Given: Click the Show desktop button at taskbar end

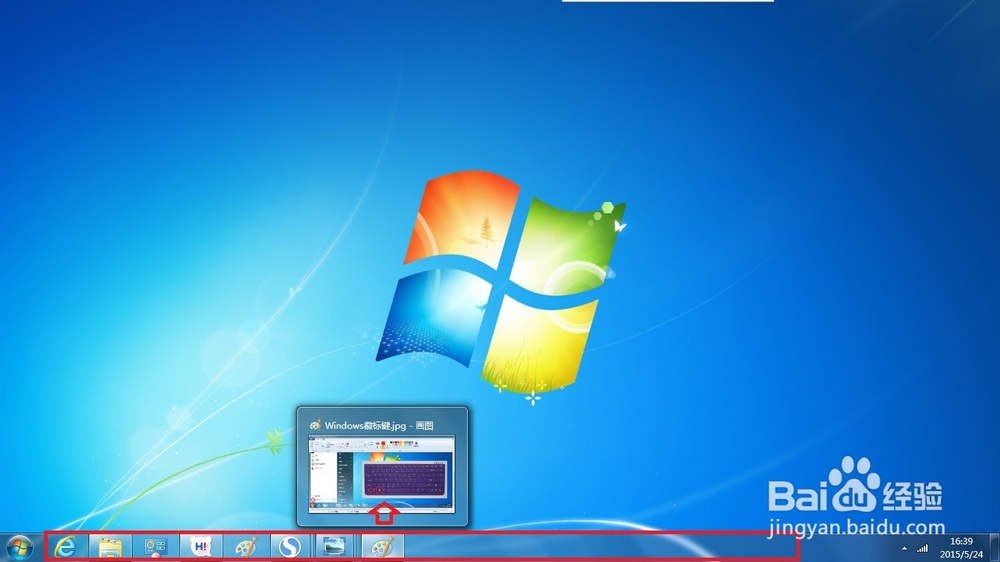Looking at the screenshot, I should tap(994, 548).
